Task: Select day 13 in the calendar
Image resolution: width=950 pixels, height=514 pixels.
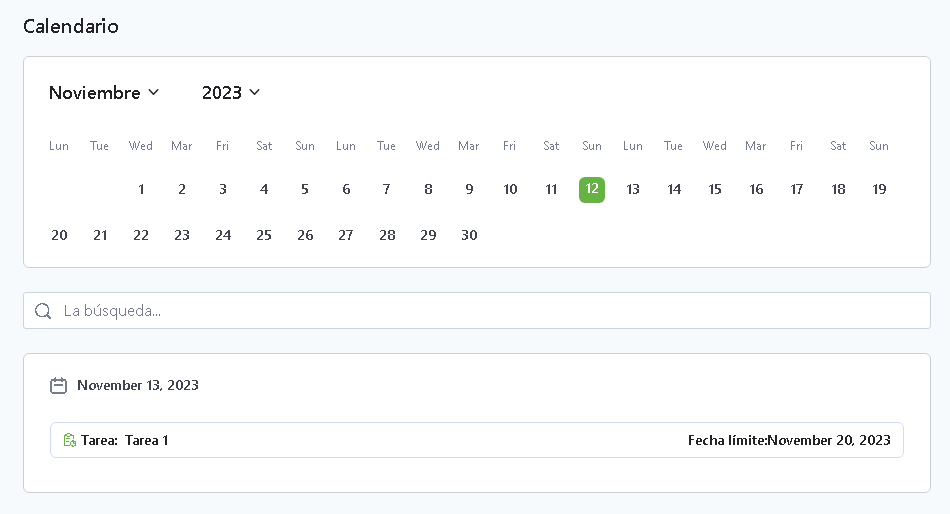Action: coord(633,189)
